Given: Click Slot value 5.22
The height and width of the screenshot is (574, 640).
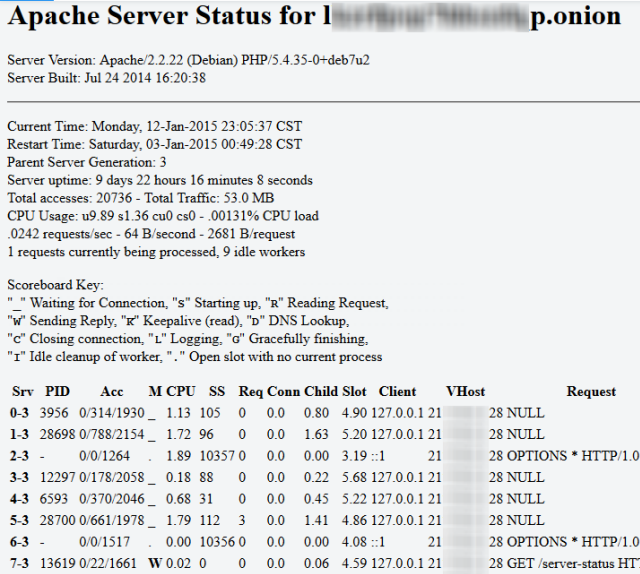Looking at the screenshot, I should 354,499.
